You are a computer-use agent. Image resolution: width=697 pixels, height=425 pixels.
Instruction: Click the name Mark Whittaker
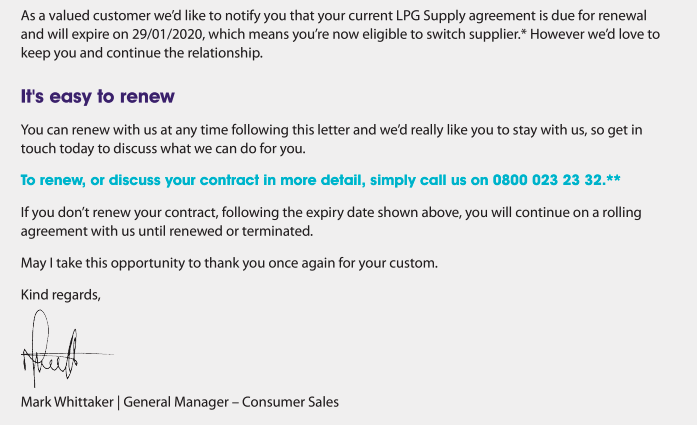click(x=67, y=402)
